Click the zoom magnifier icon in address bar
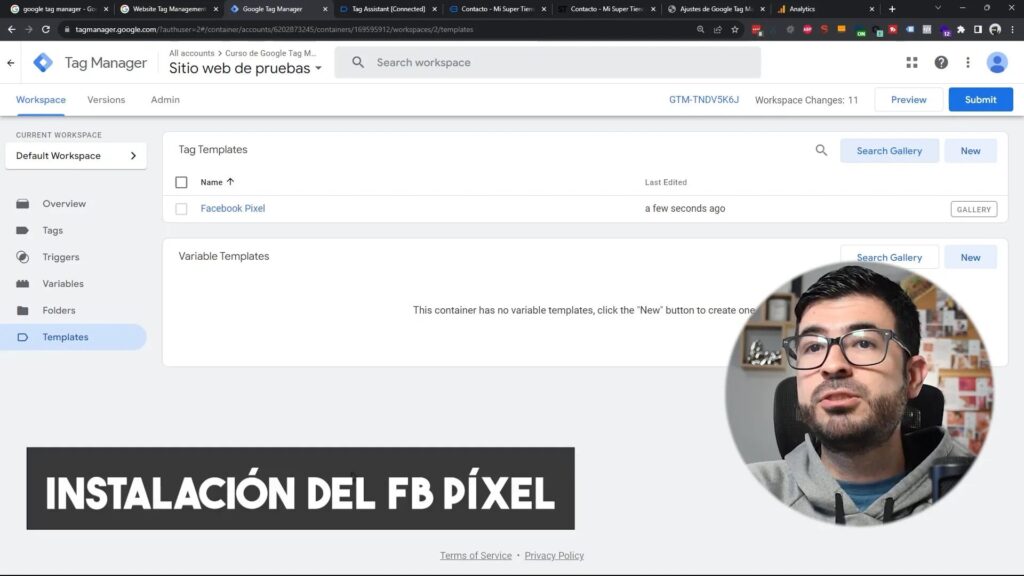This screenshot has width=1024, height=576. pos(700,29)
